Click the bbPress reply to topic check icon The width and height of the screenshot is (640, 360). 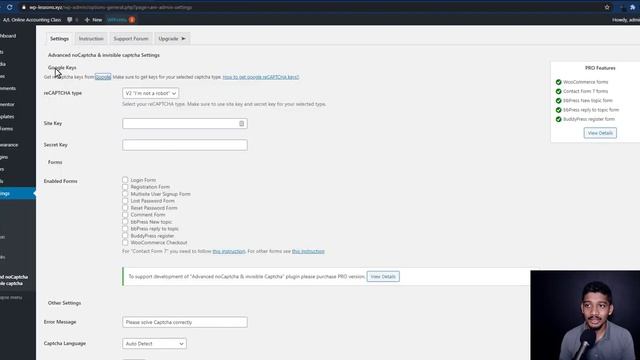(558, 110)
